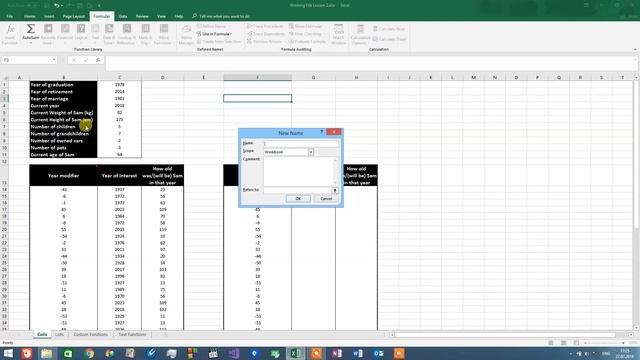Image resolution: width=640 pixels, height=360 pixels.
Task: Click the help question mark in dialog
Action: [322, 132]
